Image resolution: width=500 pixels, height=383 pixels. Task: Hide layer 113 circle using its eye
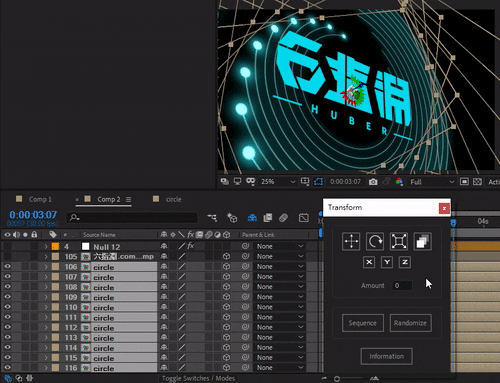click(7, 337)
